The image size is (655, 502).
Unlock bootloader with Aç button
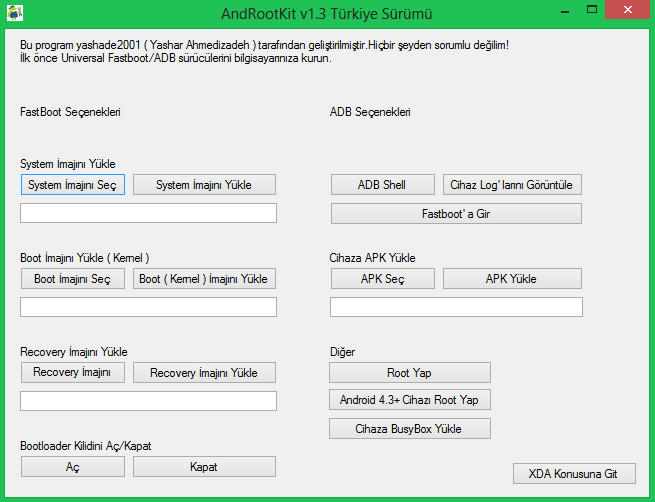tap(73, 467)
